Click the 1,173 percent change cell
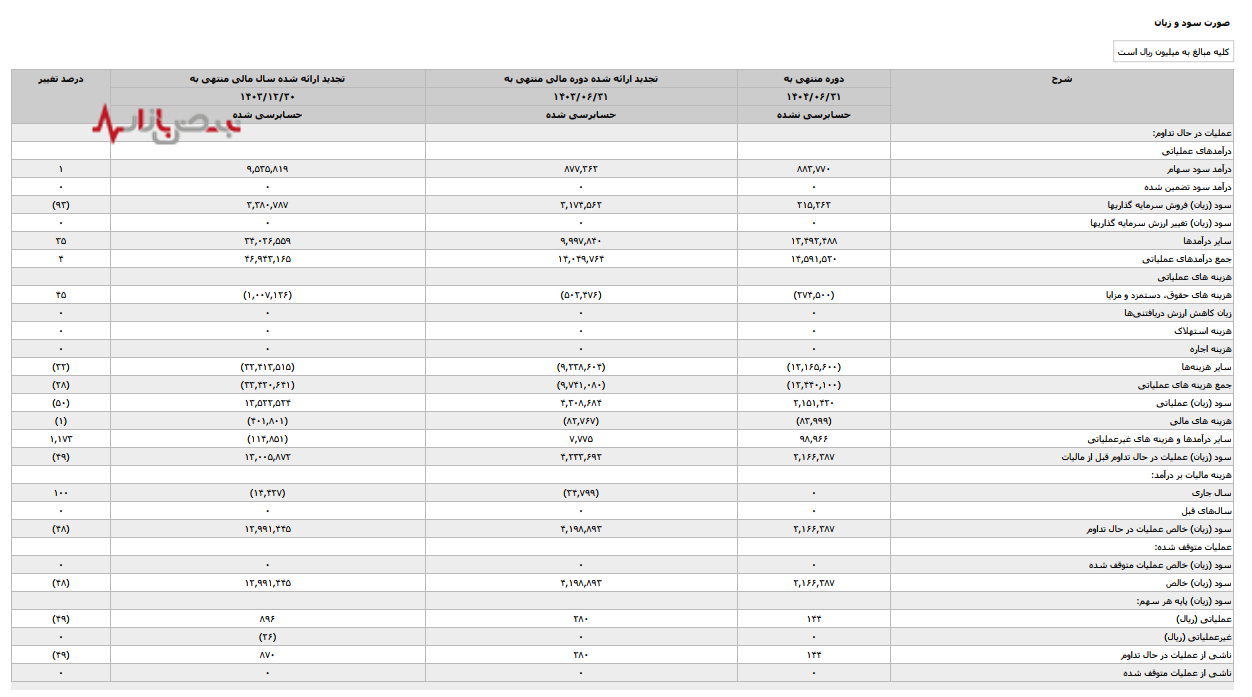The image size is (1252, 697). pos(61,439)
